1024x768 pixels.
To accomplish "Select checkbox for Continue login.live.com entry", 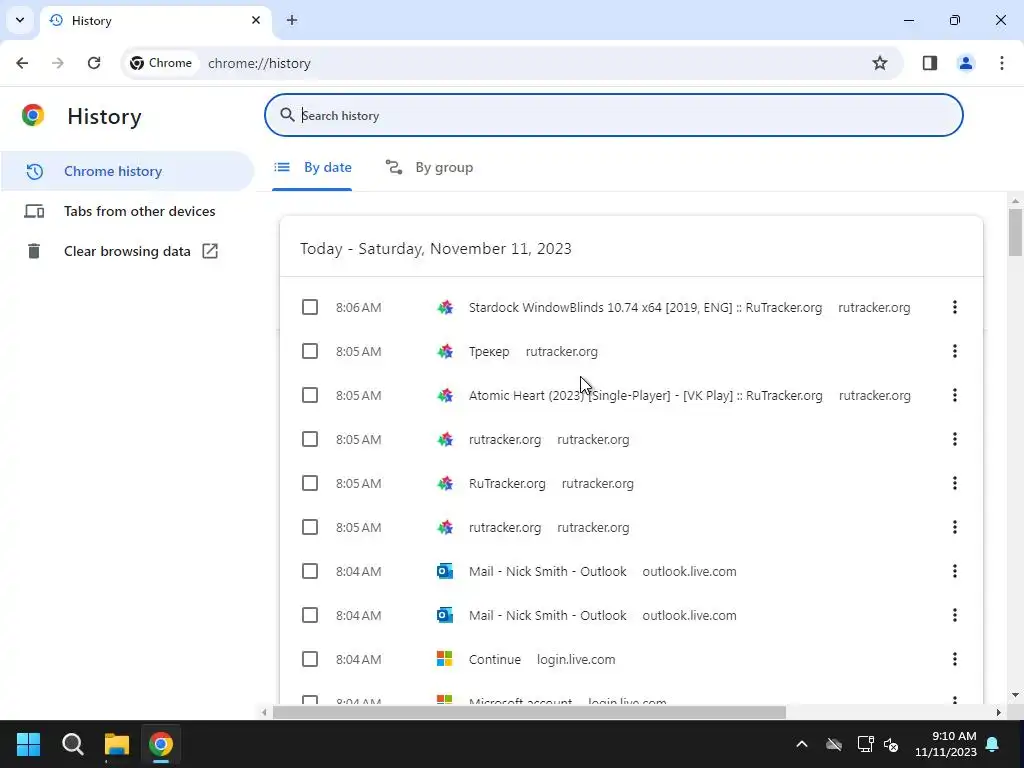I will point(310,659).
